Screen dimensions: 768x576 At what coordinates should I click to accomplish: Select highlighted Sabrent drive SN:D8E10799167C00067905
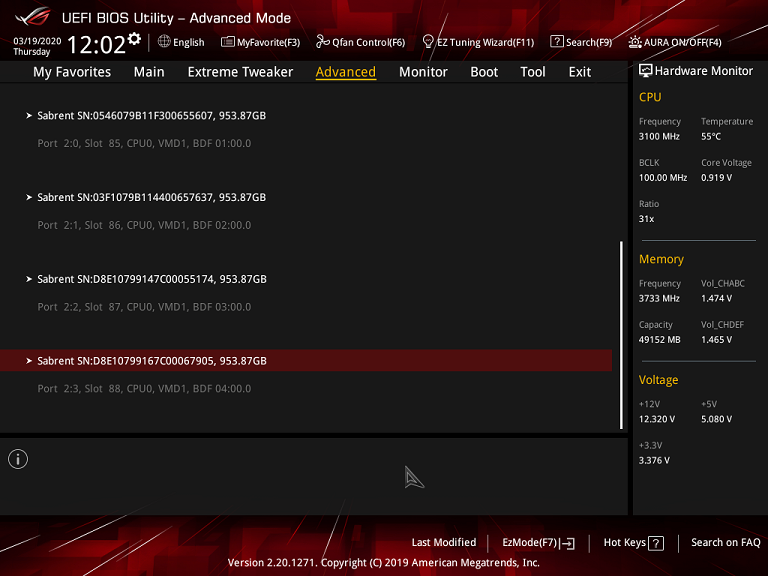[x=151, y=361]
